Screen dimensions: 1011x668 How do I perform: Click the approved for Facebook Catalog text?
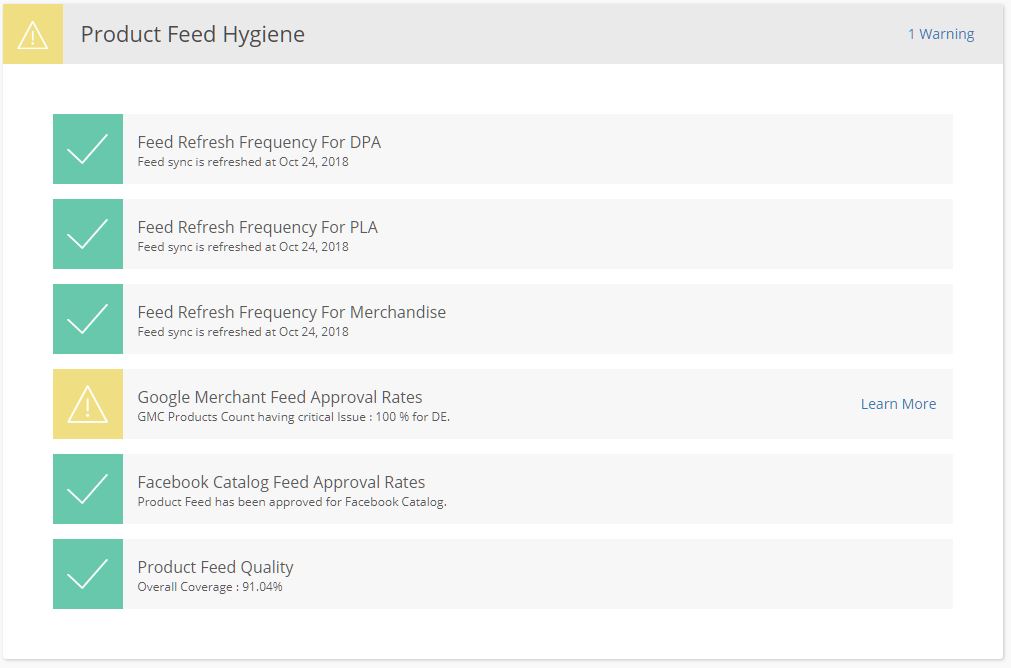pyautogui.click(x=292, y=502)
